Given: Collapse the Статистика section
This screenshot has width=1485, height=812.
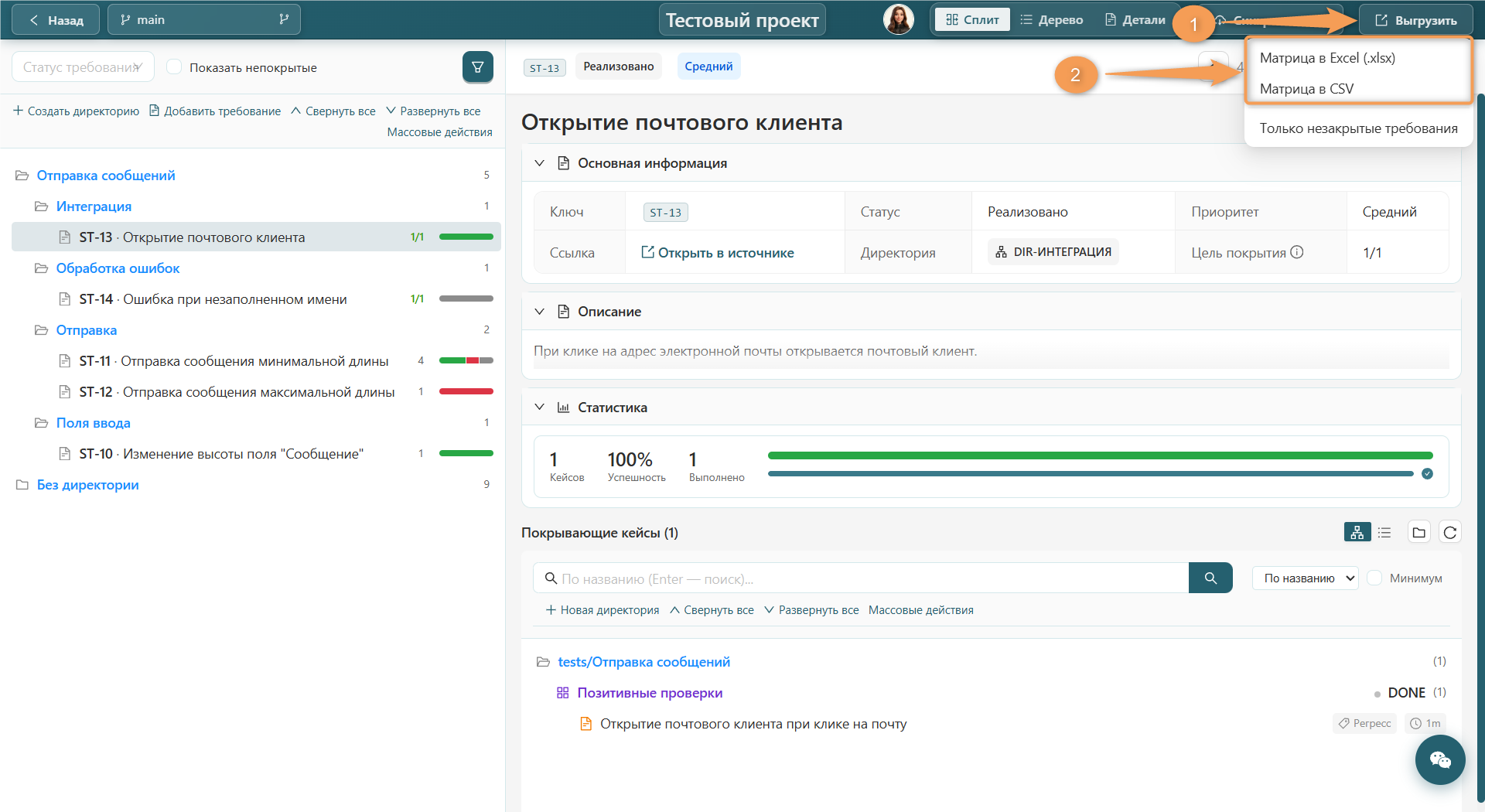Looking at the screenshot, I should tap(540, 408).
